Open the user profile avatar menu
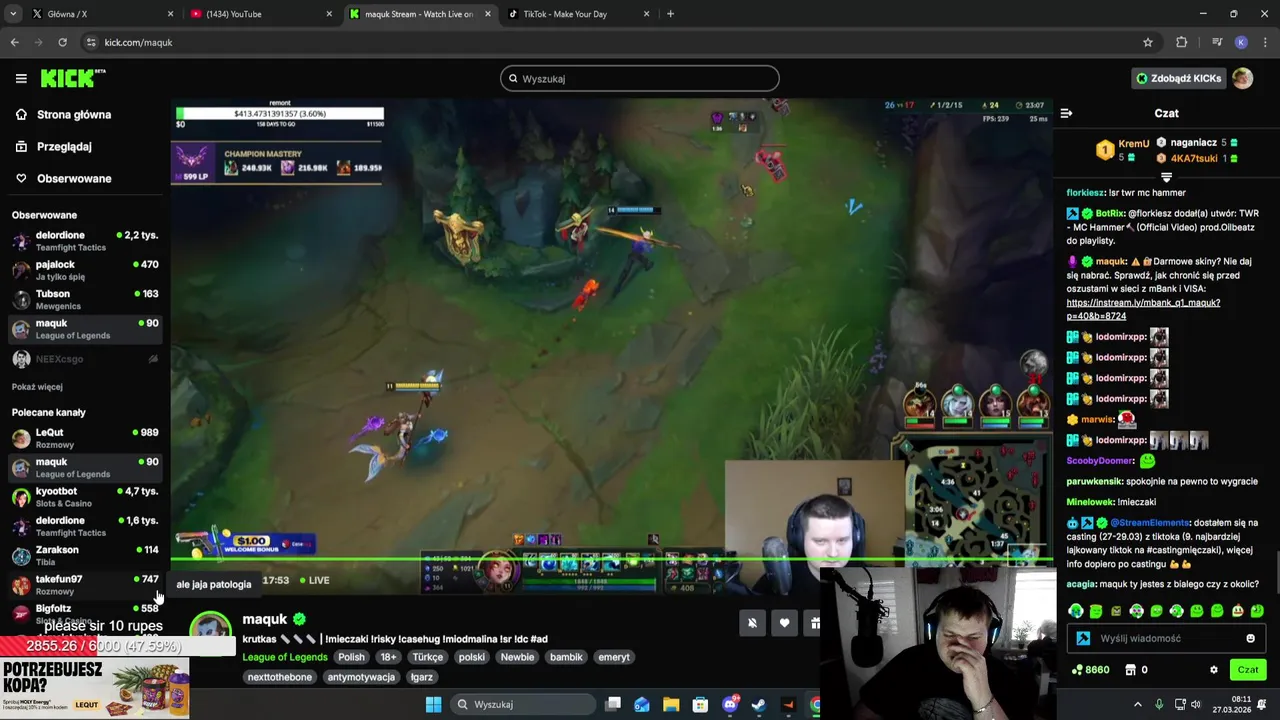This screenshot has width=1280, height=720. [1242, 78]
